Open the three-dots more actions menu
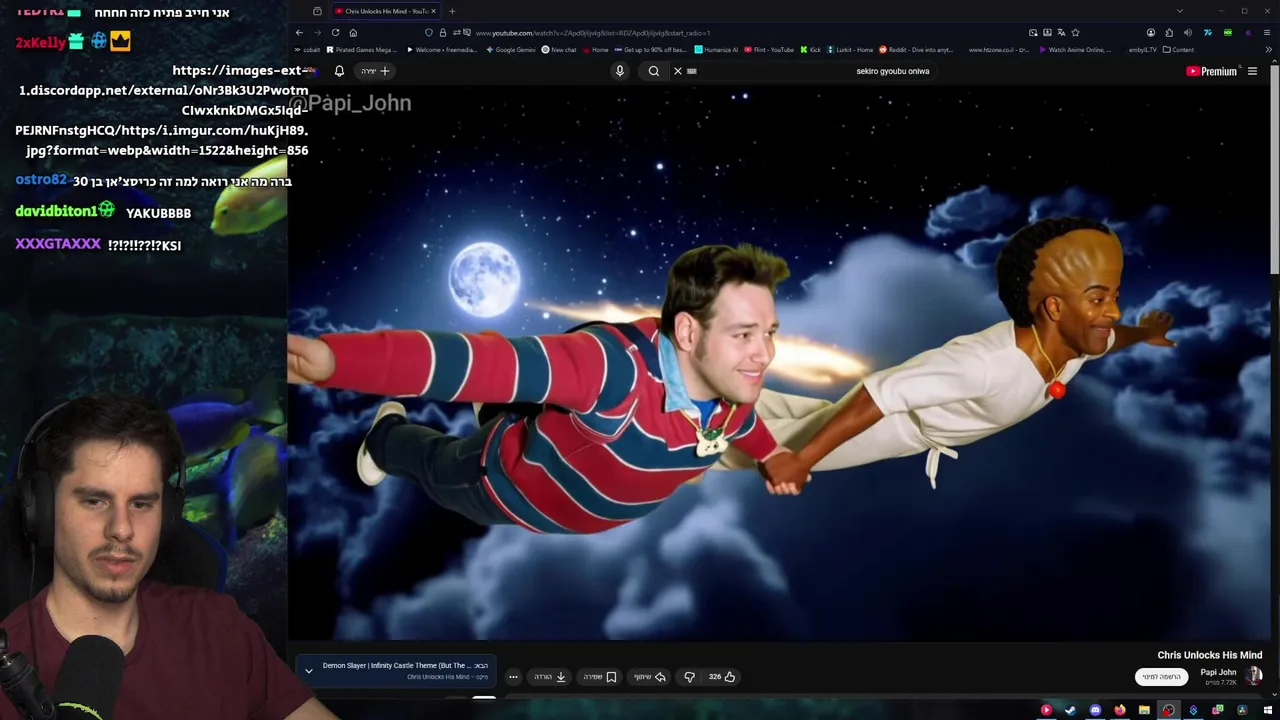1280x720 pixels. (x=513, y=677)
